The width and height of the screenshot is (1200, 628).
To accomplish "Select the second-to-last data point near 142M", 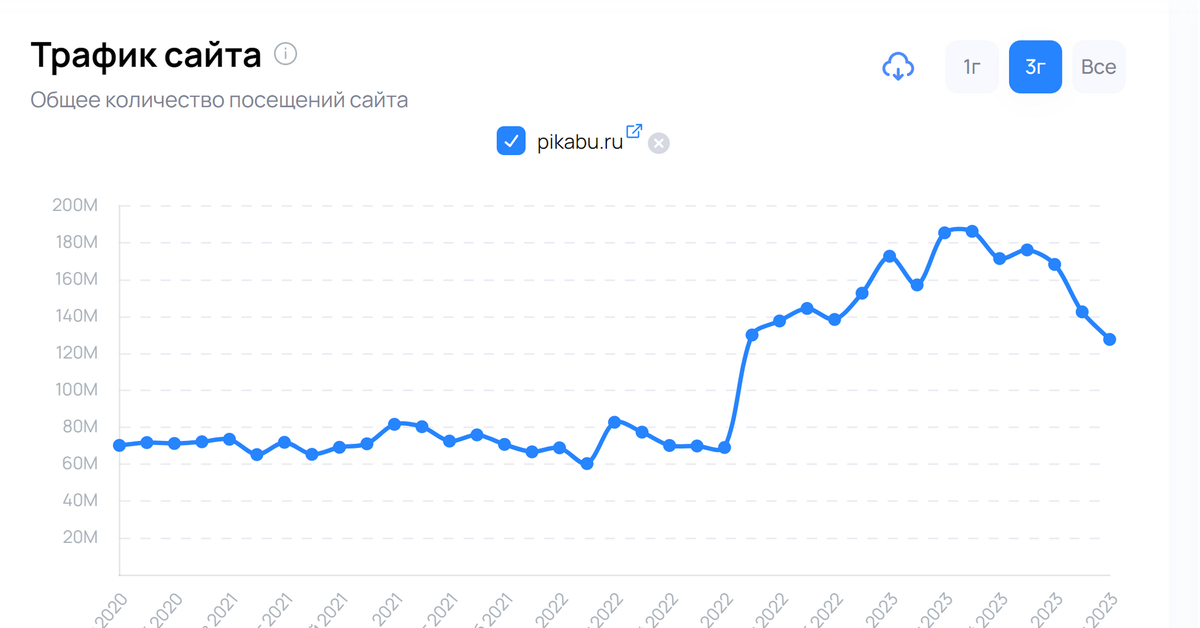I will [1082, 312].
